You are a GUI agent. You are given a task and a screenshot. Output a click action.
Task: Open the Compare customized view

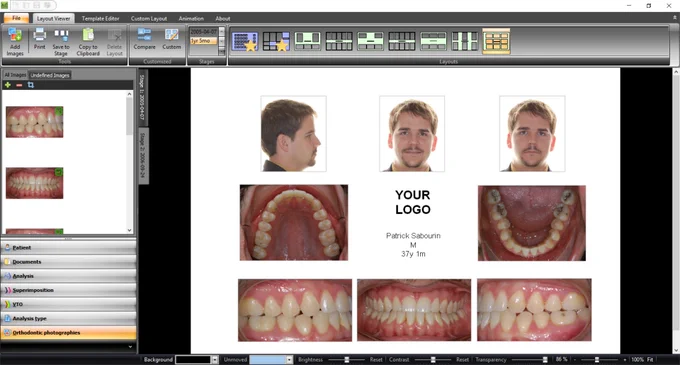[144, 39]
